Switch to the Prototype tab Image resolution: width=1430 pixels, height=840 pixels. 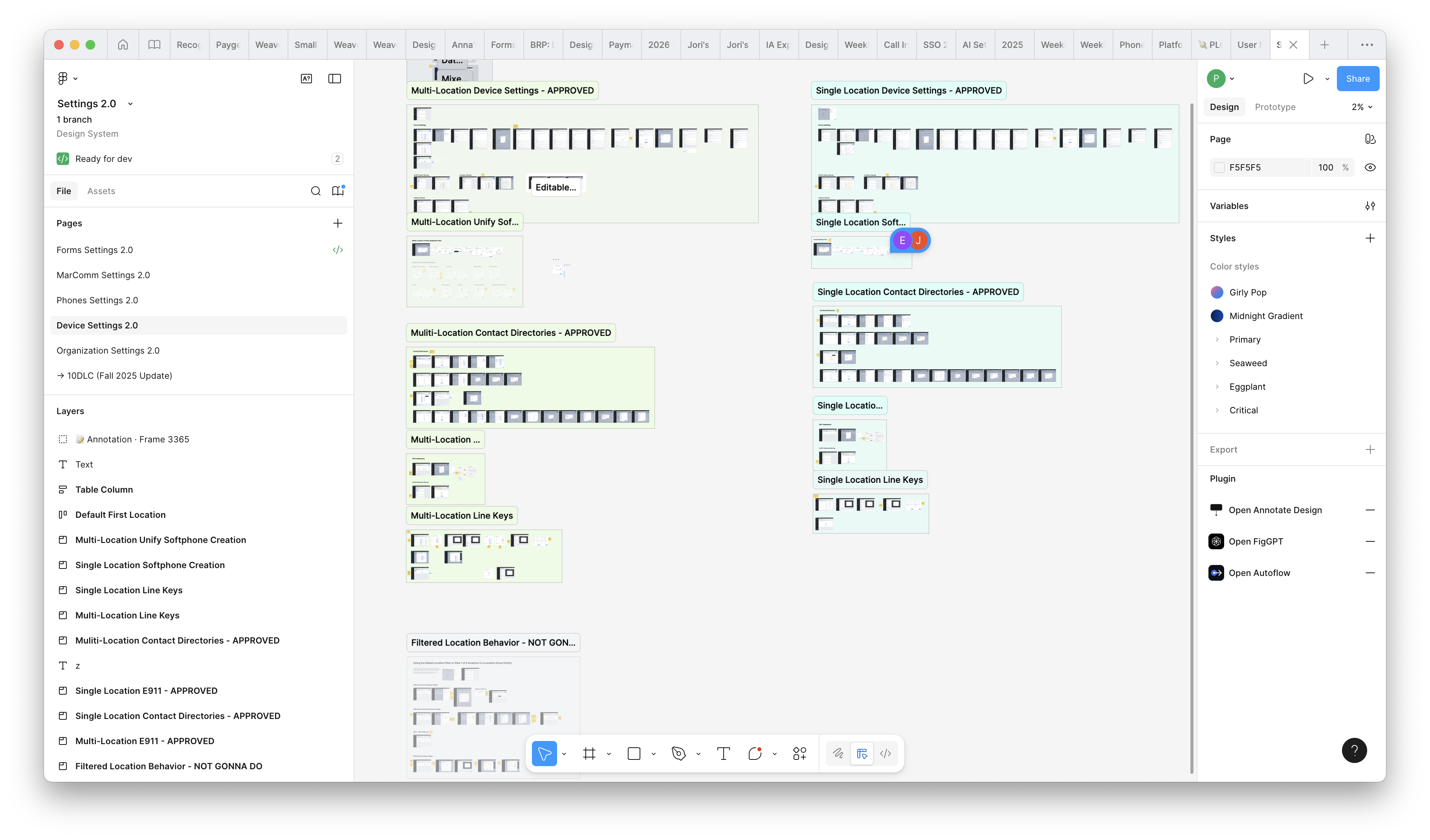click(1275, 107)
